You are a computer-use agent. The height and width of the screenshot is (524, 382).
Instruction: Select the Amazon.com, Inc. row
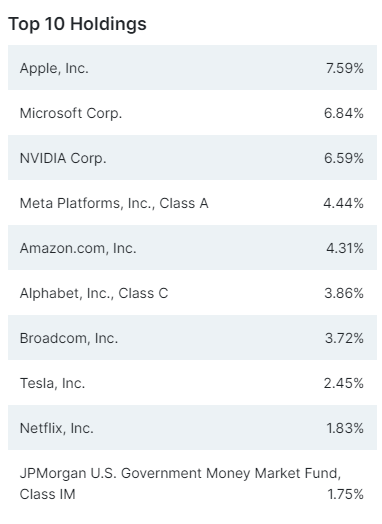point(193,248)
